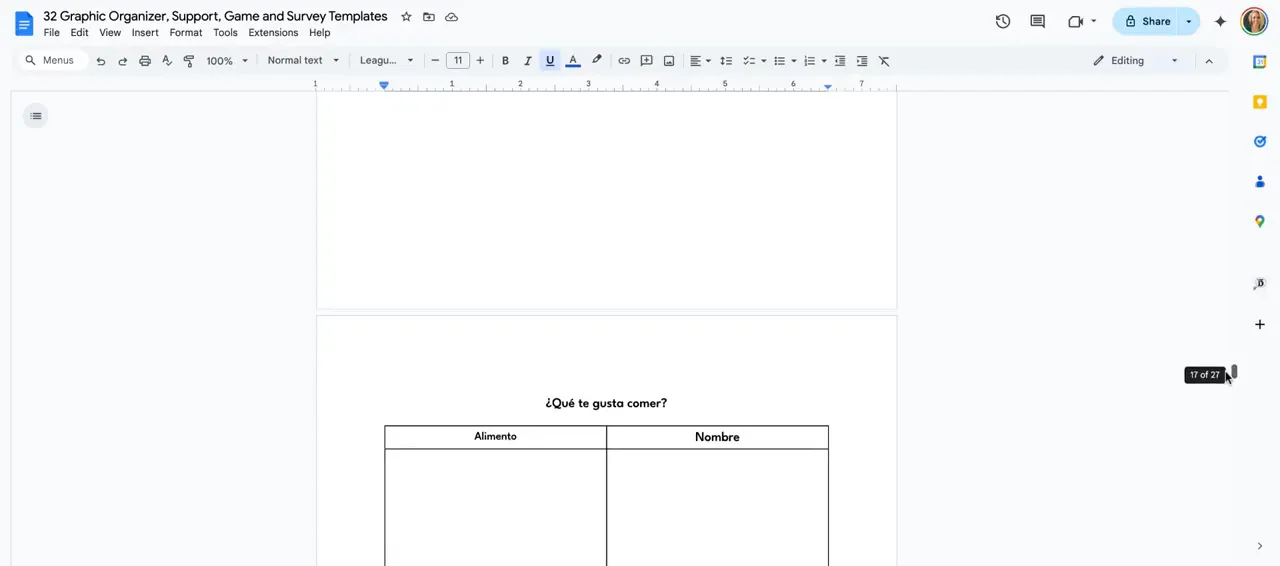Open the Edit menu
Viewport: 1280px width, 566px height.
80,33
